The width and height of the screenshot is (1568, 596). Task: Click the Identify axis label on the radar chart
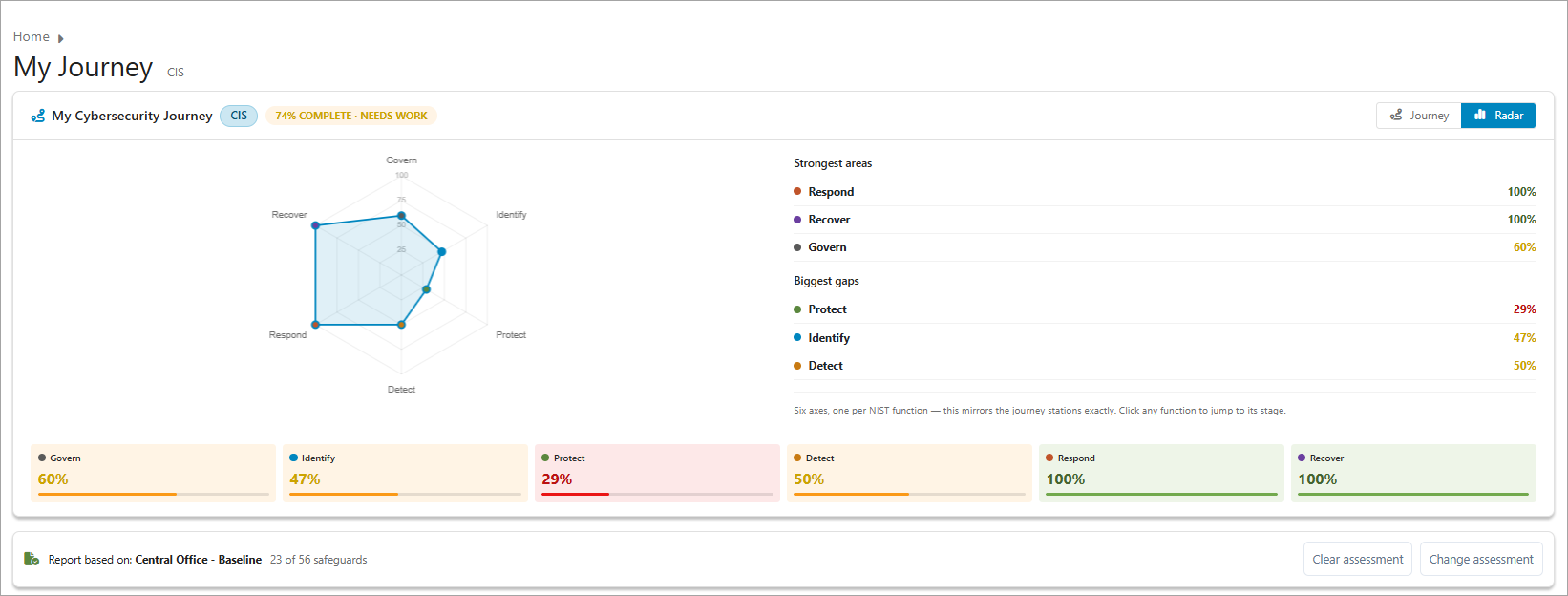[x=511, y=215]
